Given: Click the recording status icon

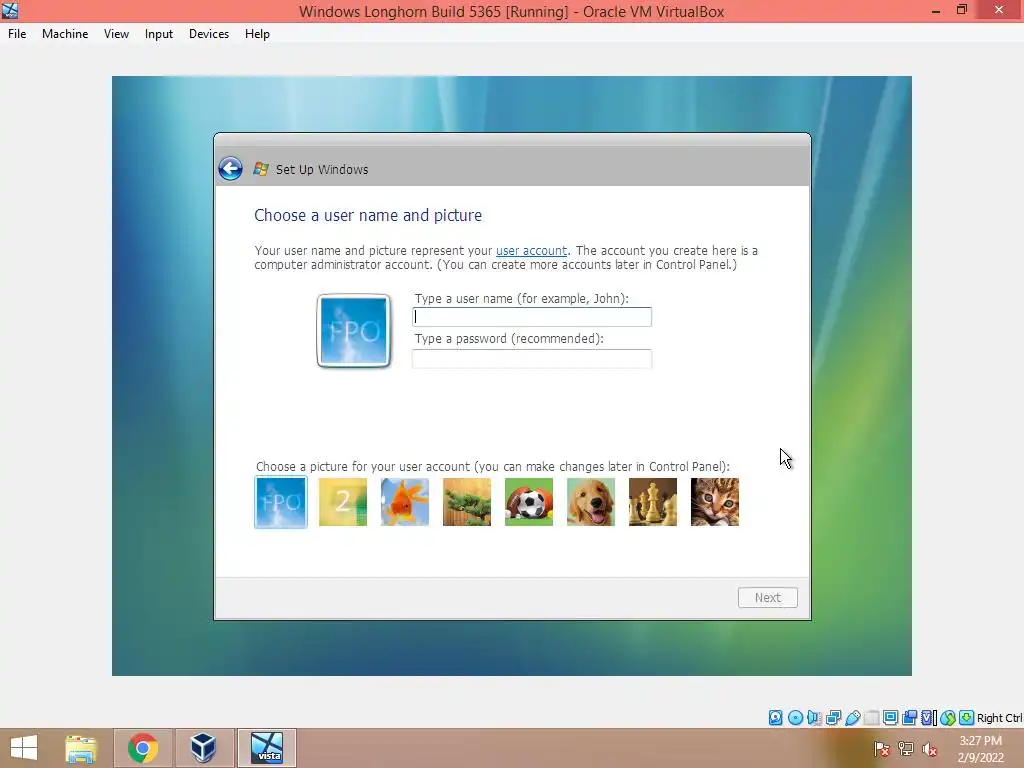Looking at the screenshot, I should point(909,718).
